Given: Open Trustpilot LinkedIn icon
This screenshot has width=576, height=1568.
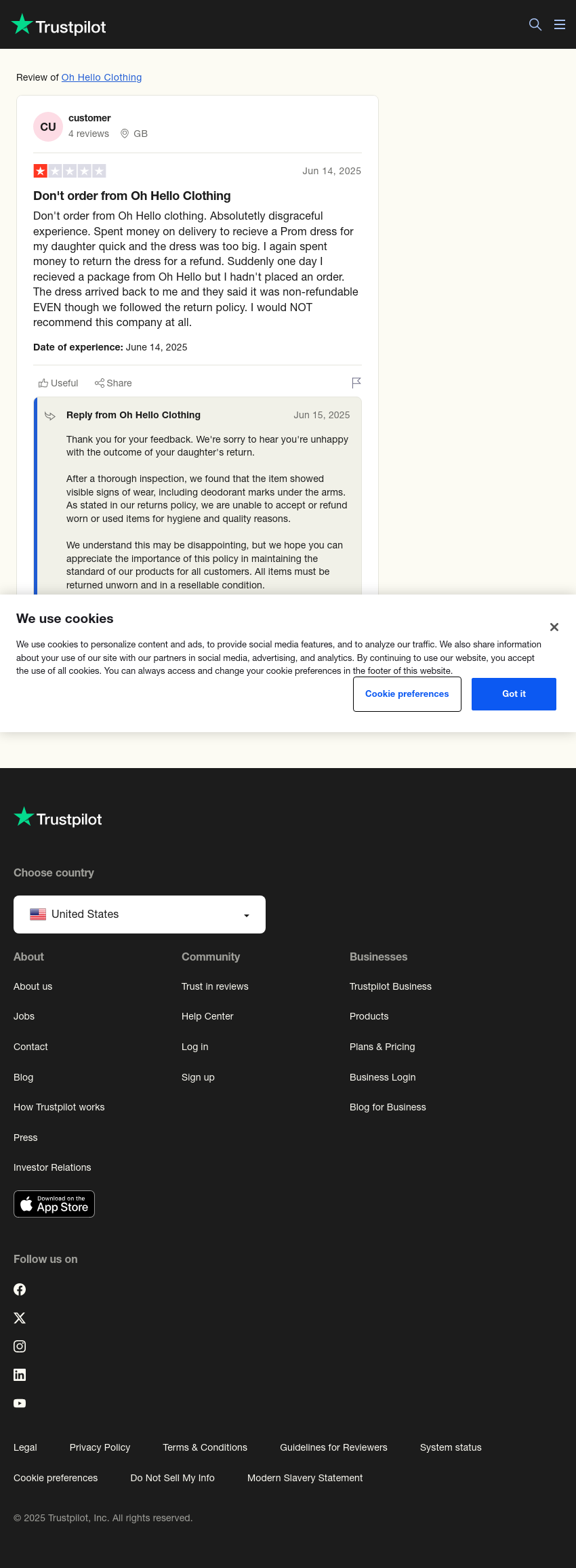Looking at the screenshot, I should tap(20, 1375).
